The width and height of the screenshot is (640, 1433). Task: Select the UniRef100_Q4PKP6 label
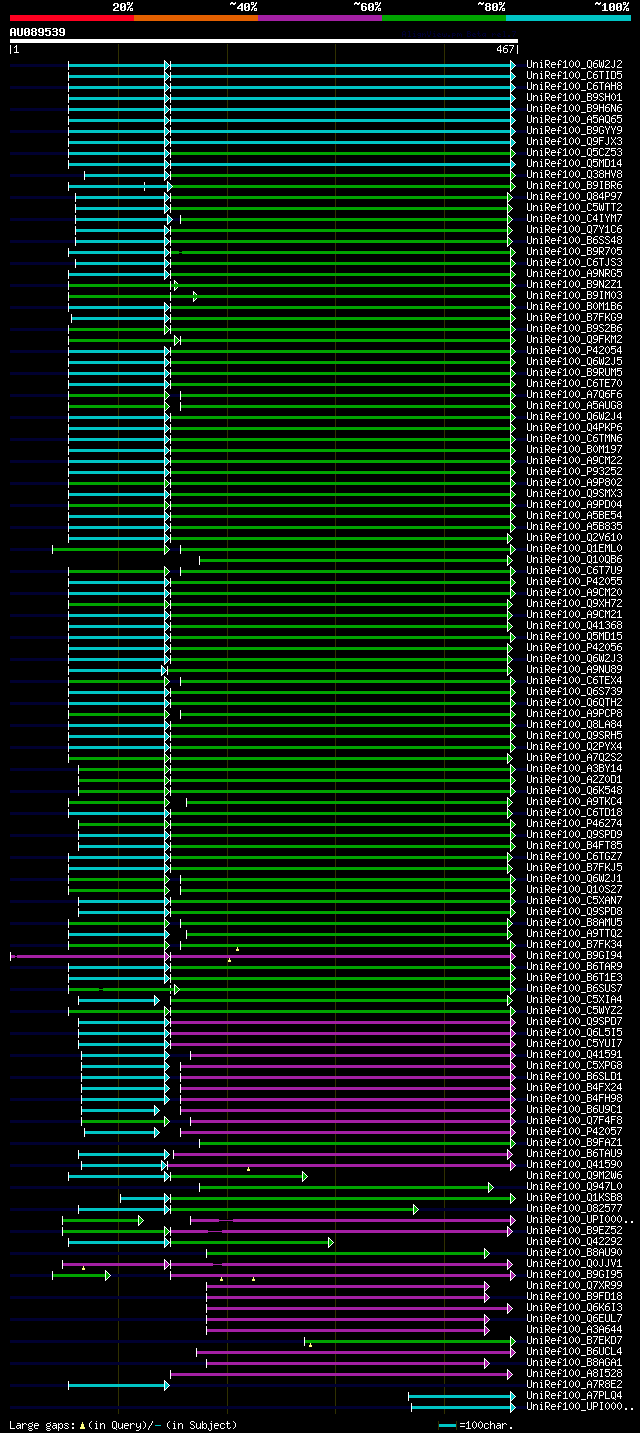pyautogui.click(x=574, y=427)
